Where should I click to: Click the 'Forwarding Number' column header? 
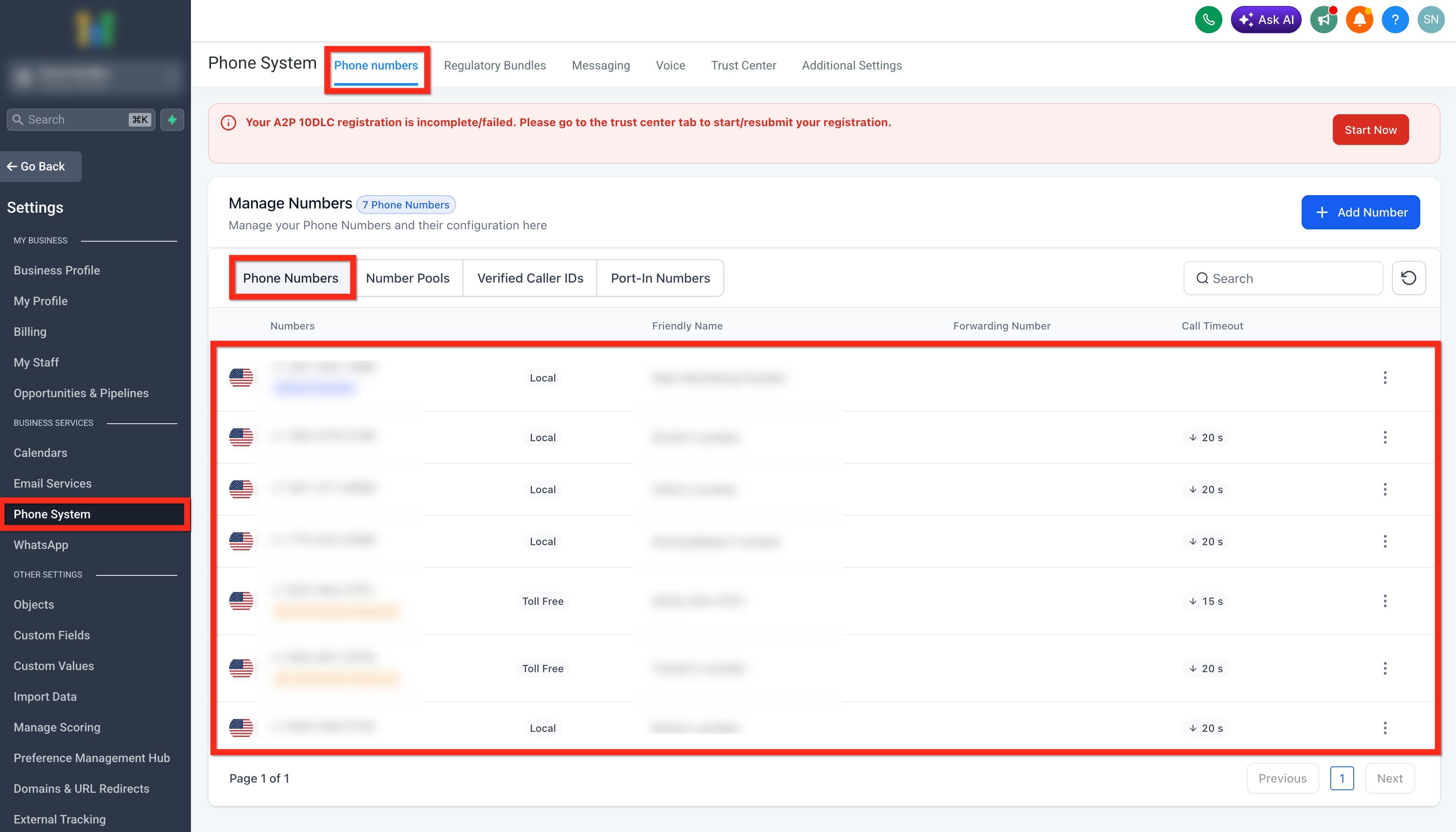pyautogui.click(x=1001, y=326)
